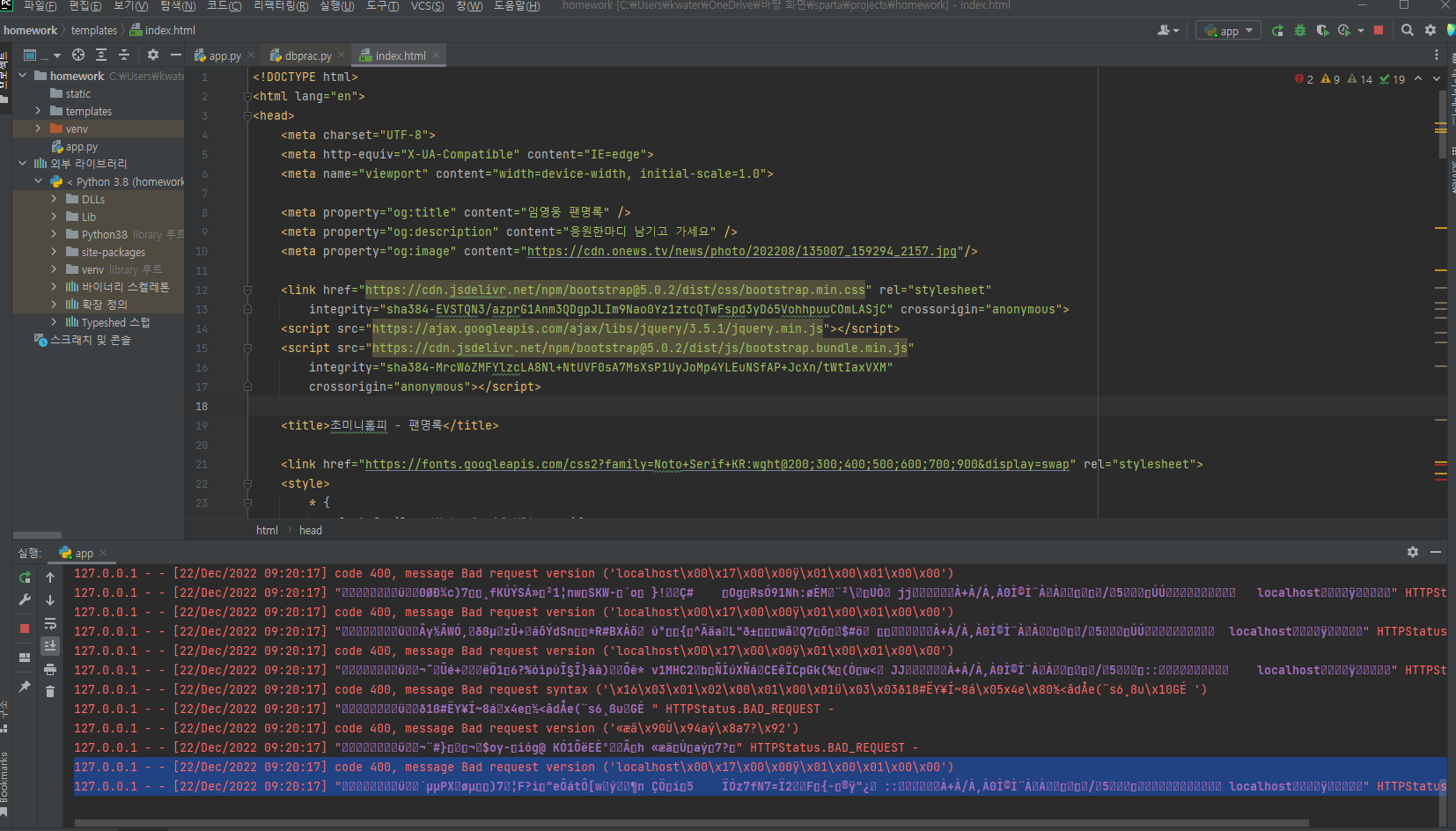The image size is (1456, 831).
Task: Expand the DLLs folder
Action: point(54,199)
